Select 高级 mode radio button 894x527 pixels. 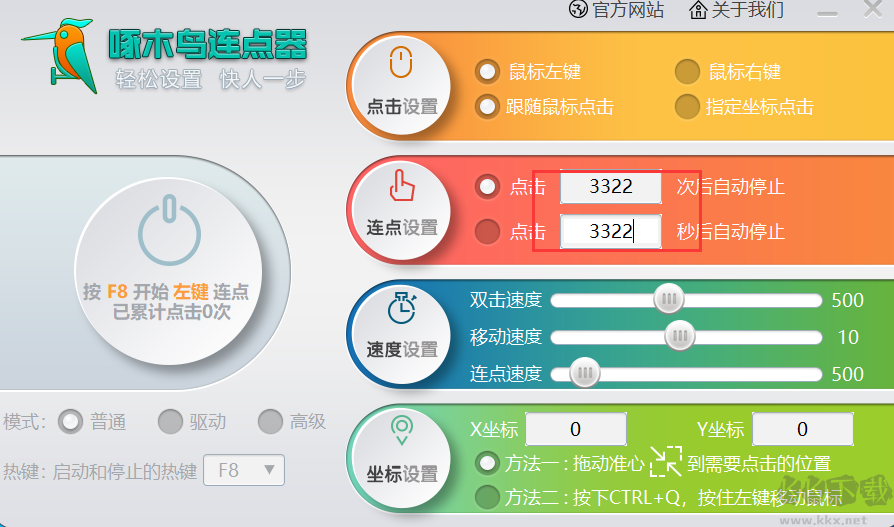(x=270, y=422)
